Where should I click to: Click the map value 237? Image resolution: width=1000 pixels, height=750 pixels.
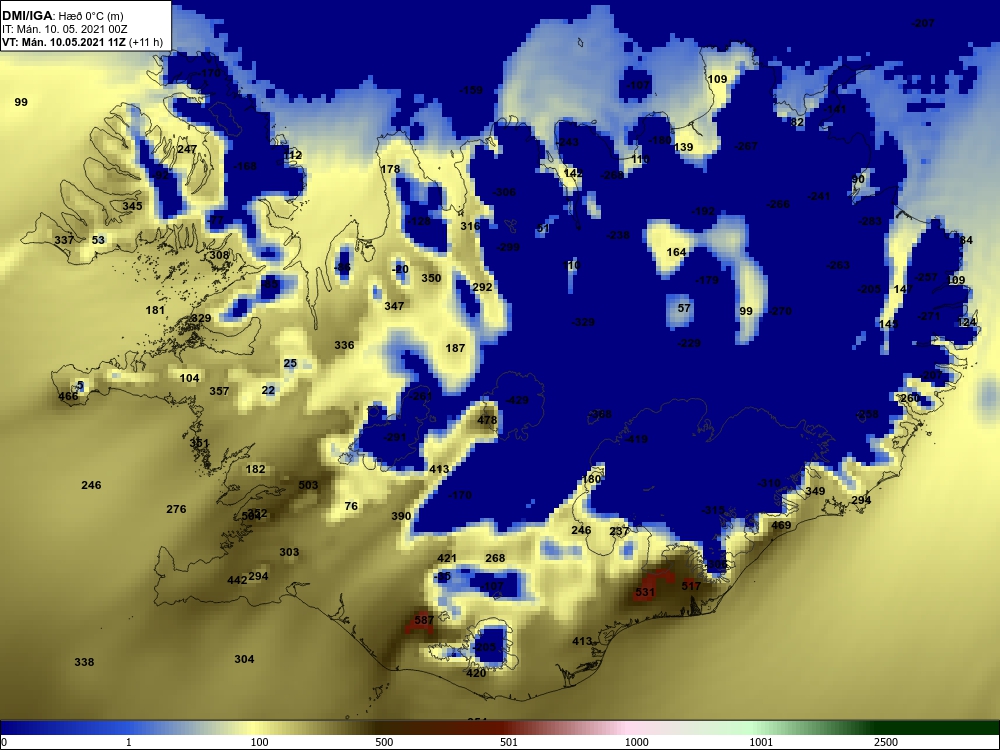tap(619, 531)
